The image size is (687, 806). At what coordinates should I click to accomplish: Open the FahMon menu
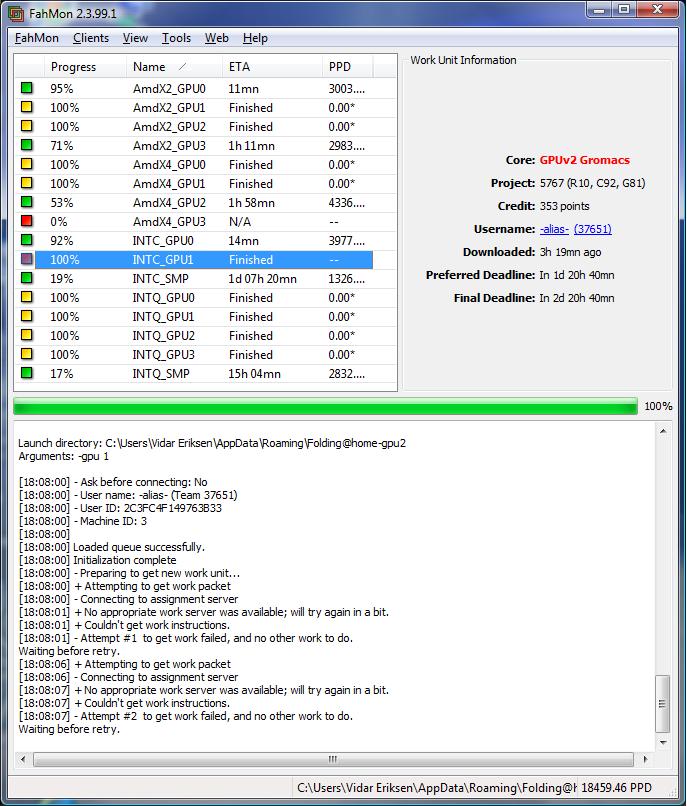tap(37, 38)
